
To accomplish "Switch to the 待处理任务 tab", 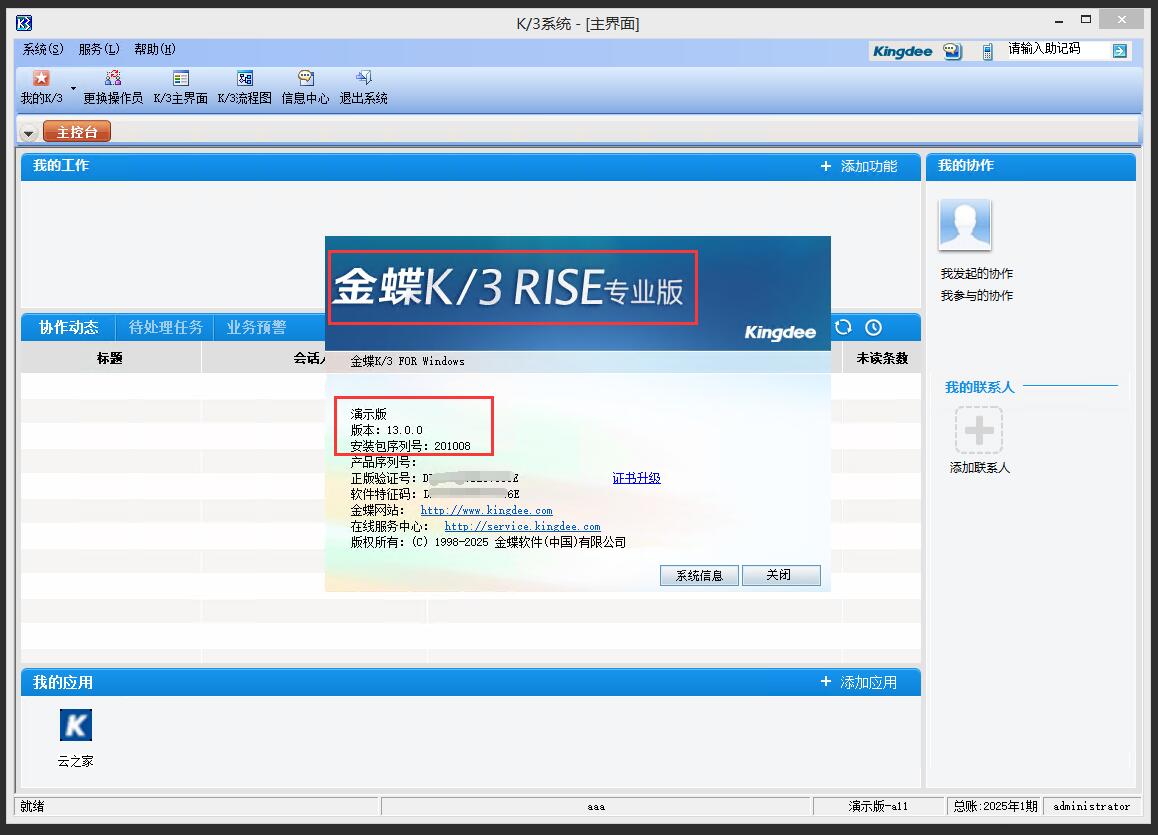I will 165,327.
